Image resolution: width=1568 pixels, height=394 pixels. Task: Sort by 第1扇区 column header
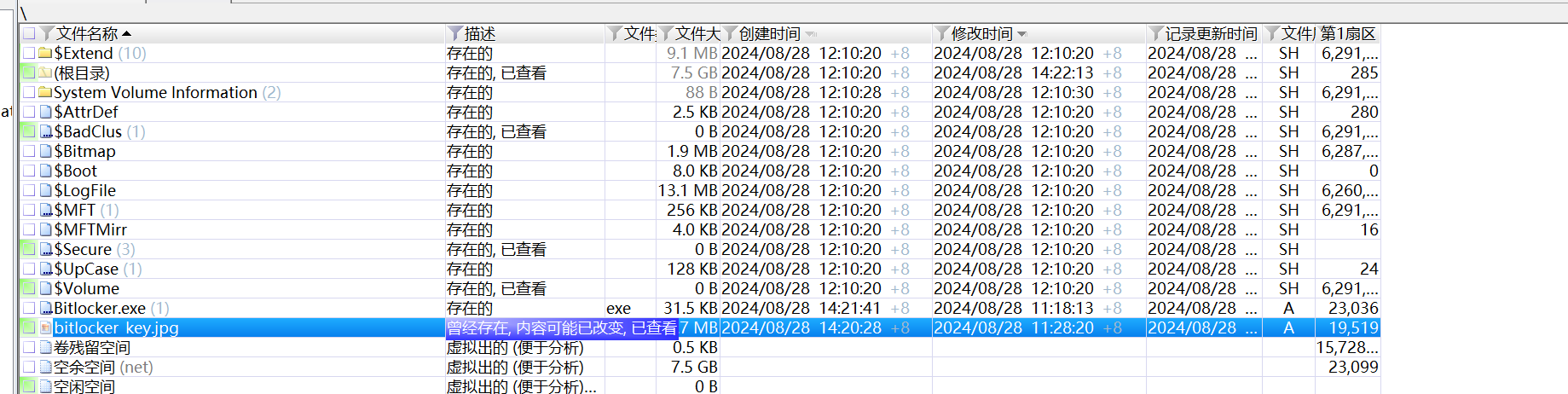(1349, 33)
